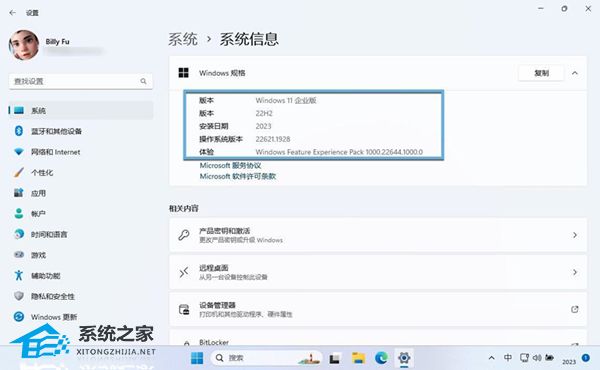Expand the 产品密钥和激活 row arrow
600x370 pixels.
coord(575,235)
